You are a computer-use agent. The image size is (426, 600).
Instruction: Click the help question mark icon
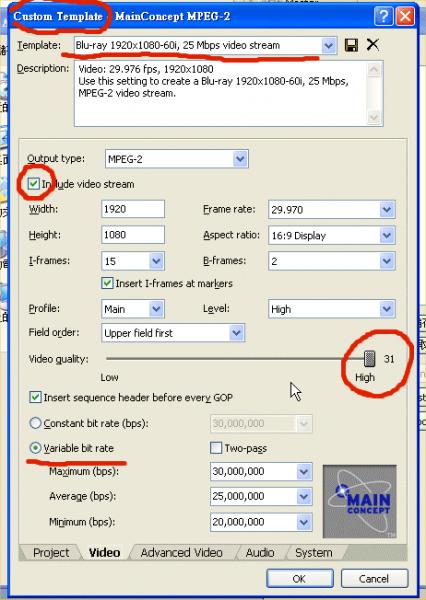tap(384, 16)
